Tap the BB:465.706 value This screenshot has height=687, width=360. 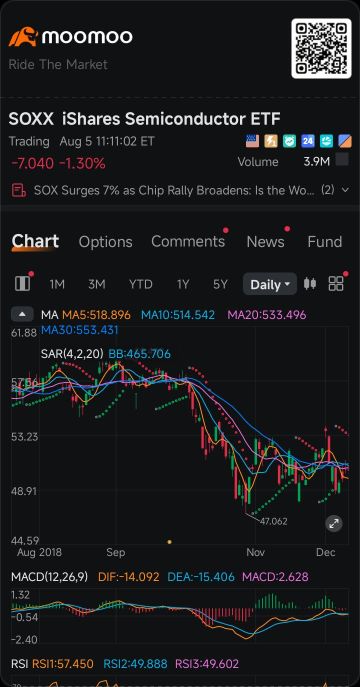pos(140,354)
